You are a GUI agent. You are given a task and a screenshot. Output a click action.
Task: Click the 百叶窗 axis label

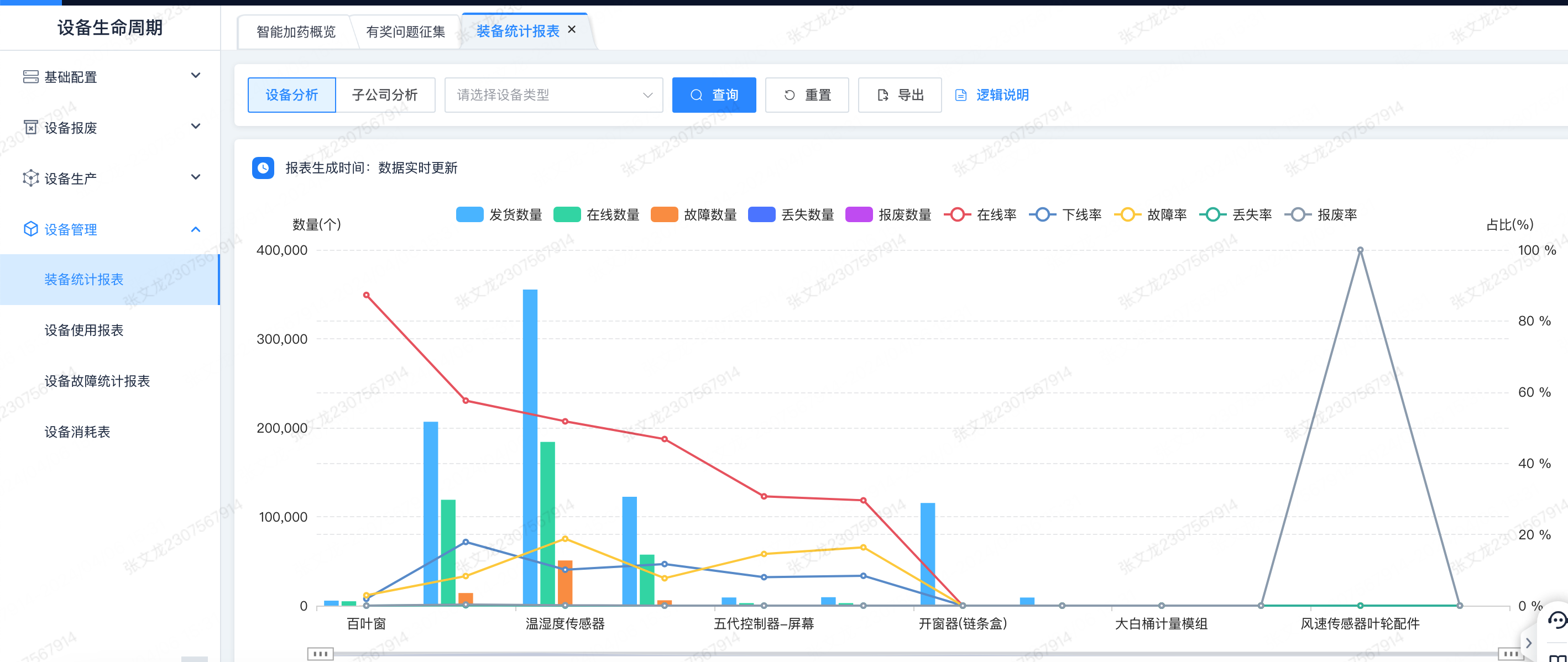(367, 624)
